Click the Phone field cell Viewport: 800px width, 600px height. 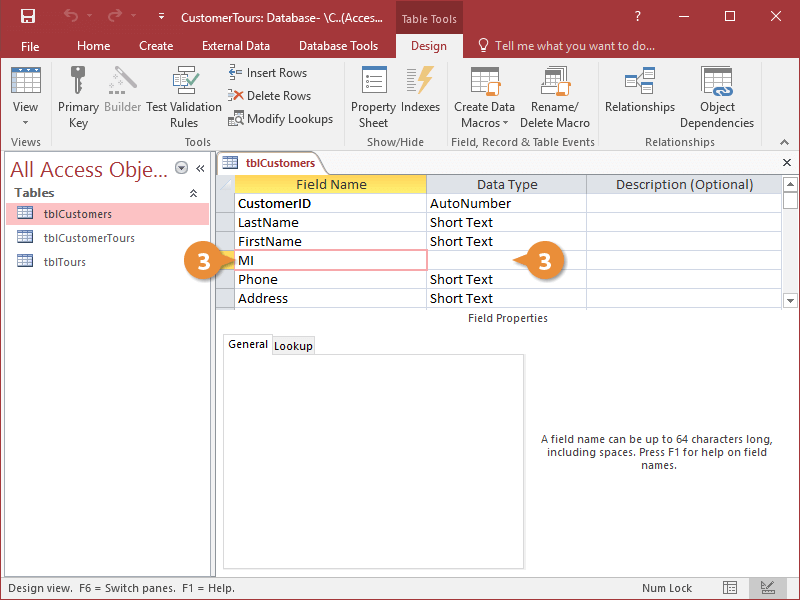click(x=331, y=280)
